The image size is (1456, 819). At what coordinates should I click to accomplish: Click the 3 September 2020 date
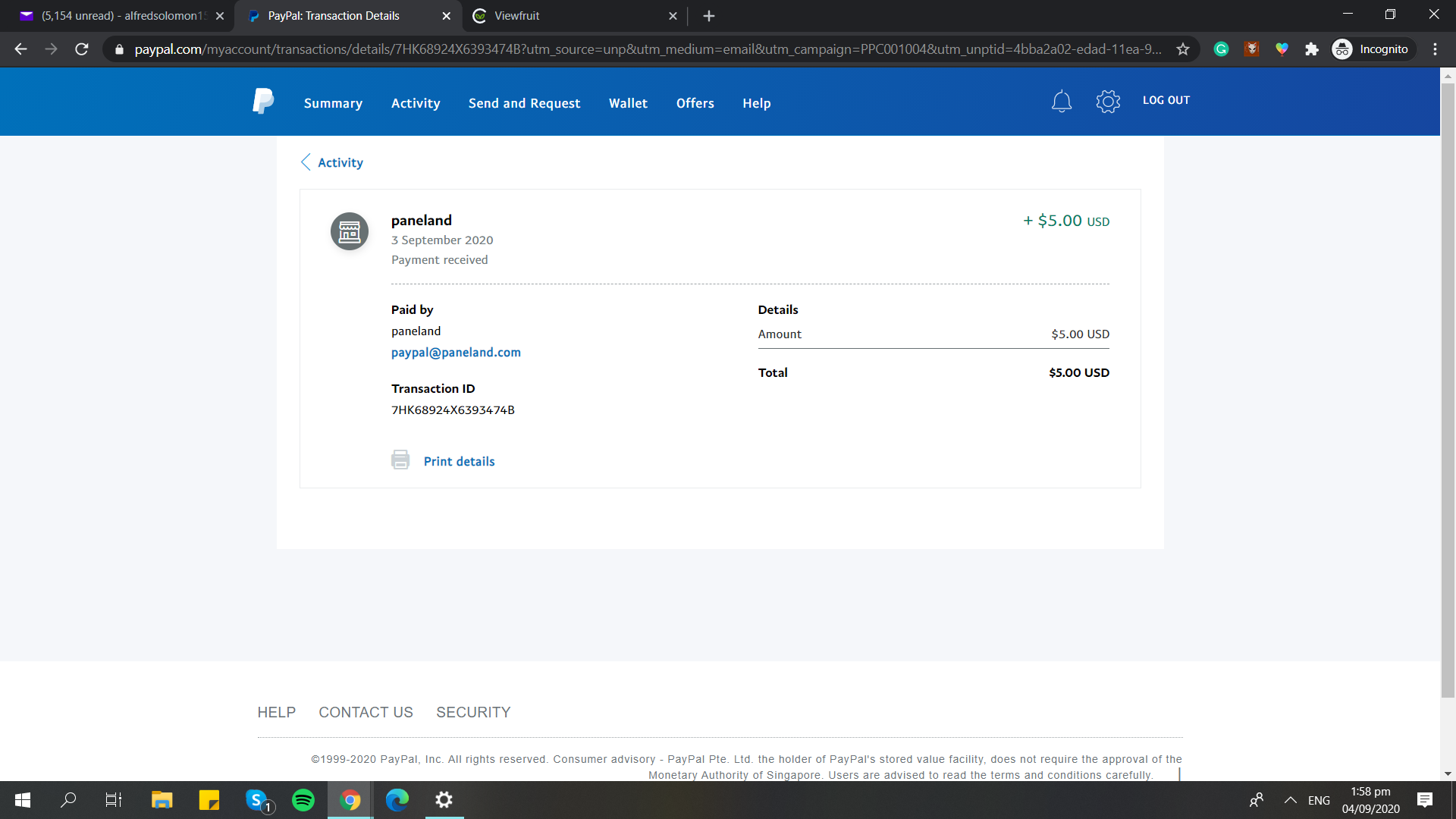click(442, 240)
